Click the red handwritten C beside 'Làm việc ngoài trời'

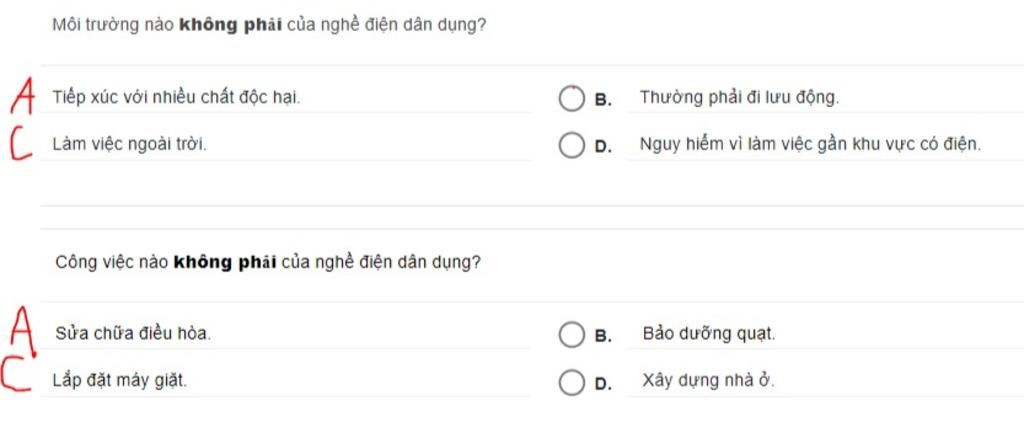coord(21,143)
